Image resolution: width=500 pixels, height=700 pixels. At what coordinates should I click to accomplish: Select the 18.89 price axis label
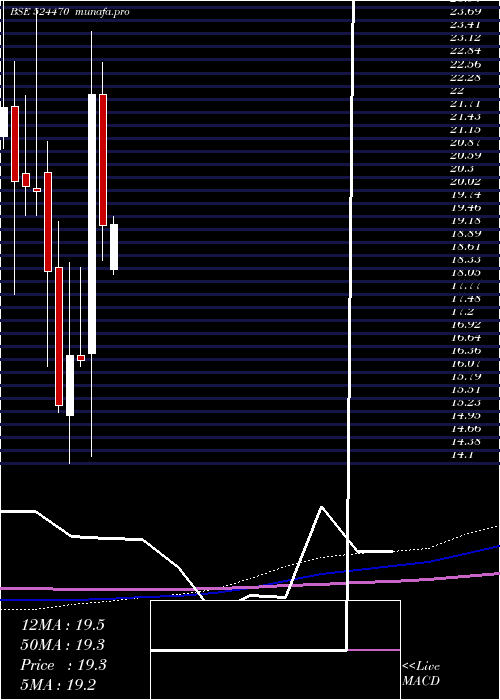[465, 233]
